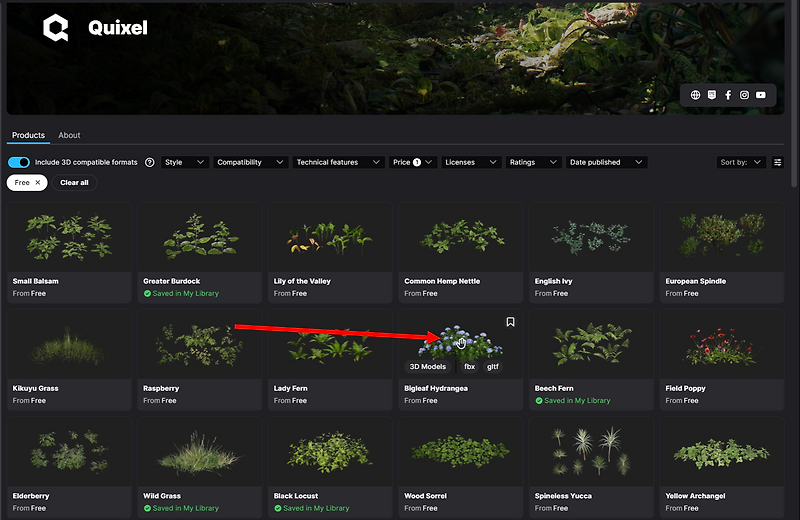Switch to the About tab
800x520 pixels.
point(69,135)
